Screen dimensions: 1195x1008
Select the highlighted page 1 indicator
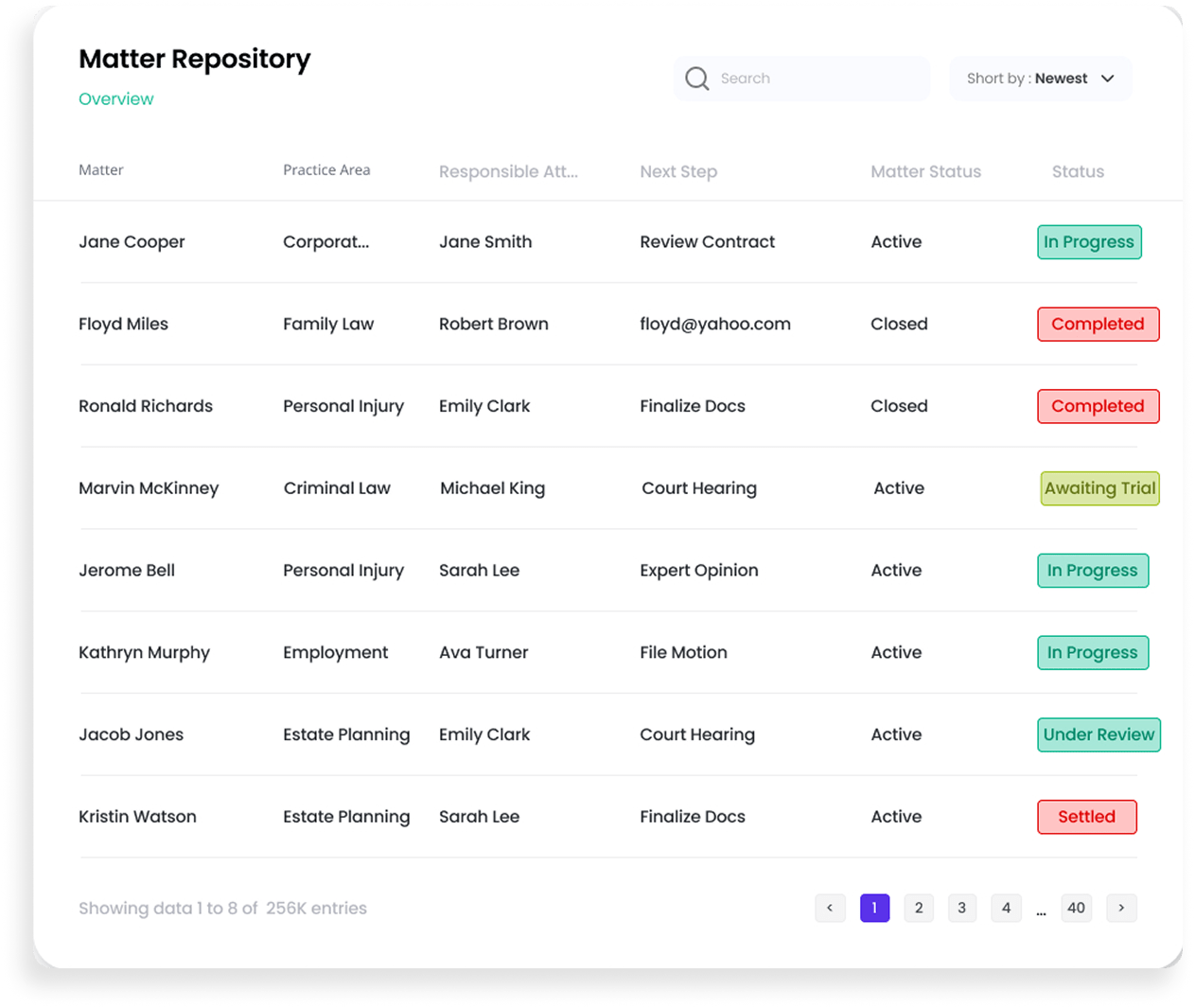[874, 908]
